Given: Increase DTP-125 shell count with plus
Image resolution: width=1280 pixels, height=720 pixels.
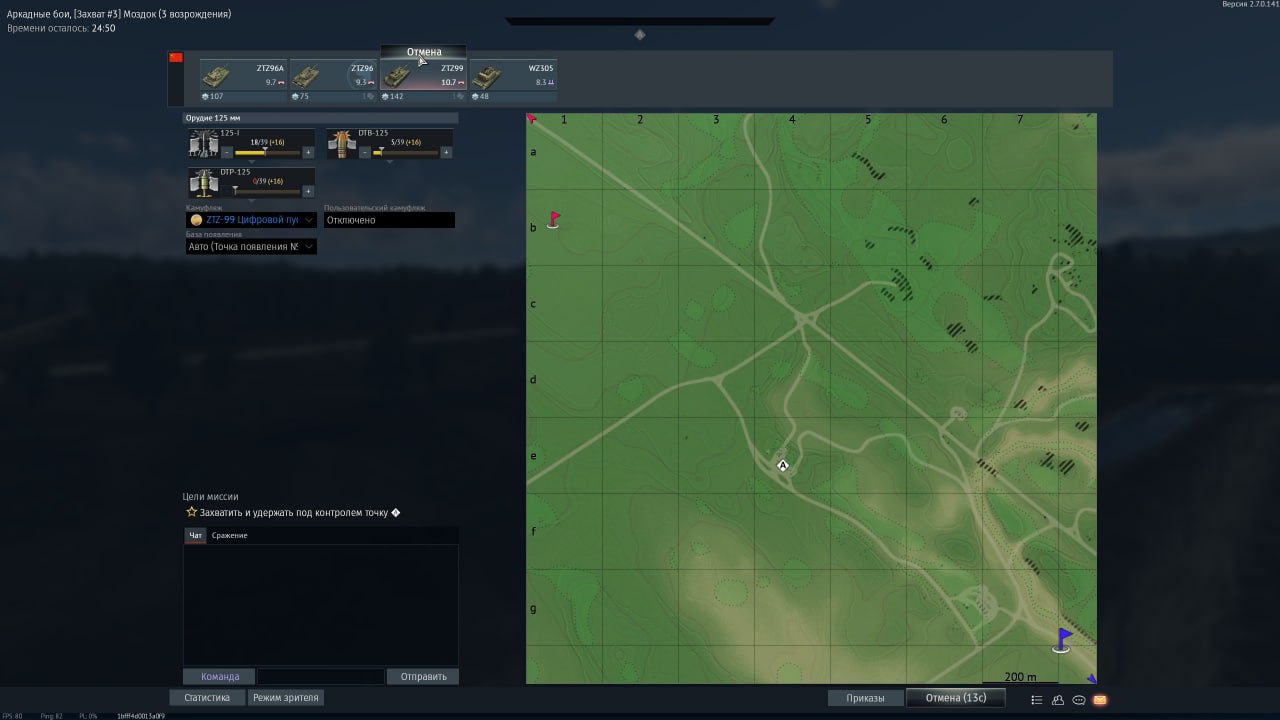Looking at the screenshot, I should pyautogui.click(x=308, y=191).
